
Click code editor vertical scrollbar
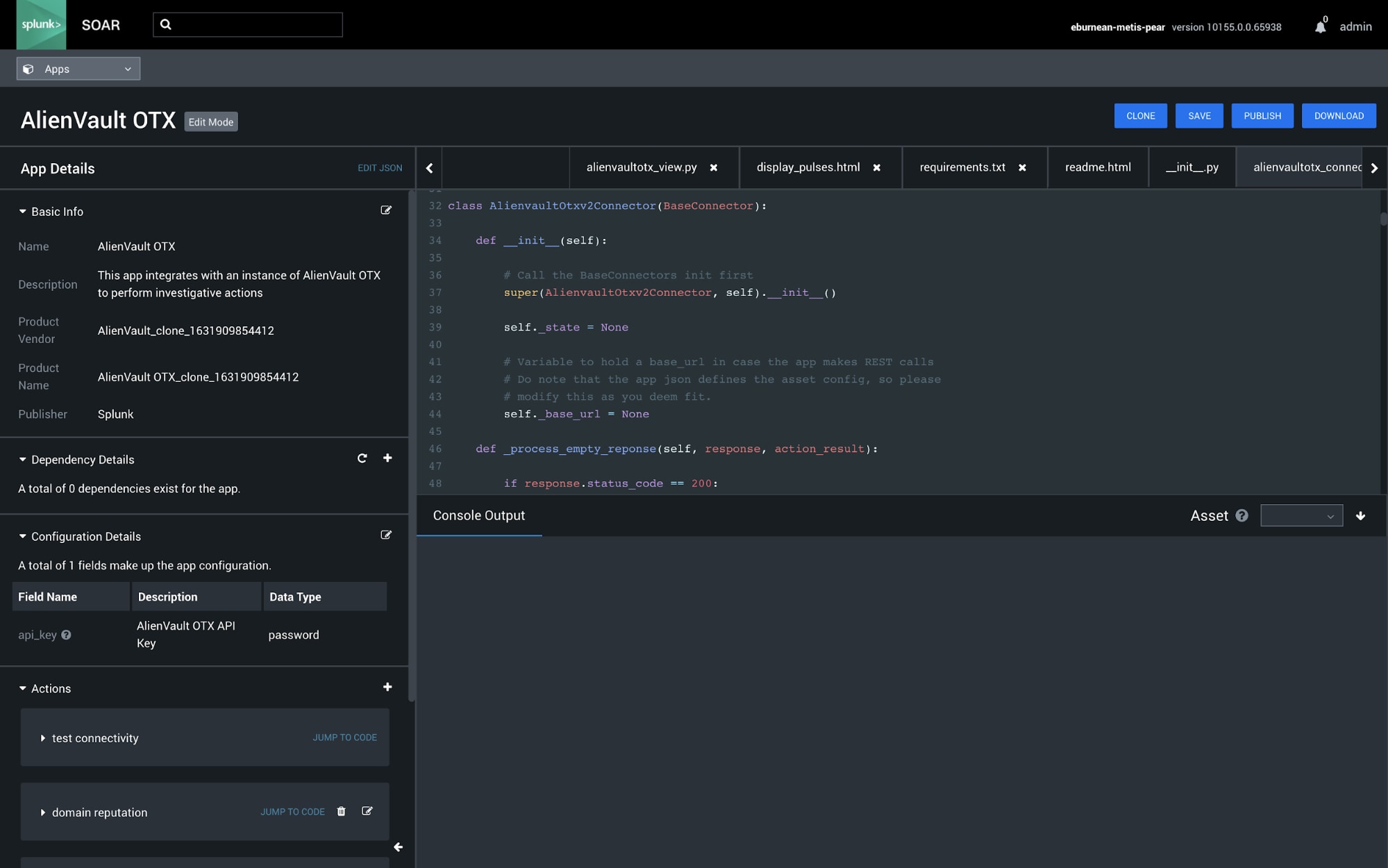[1383, 219]
